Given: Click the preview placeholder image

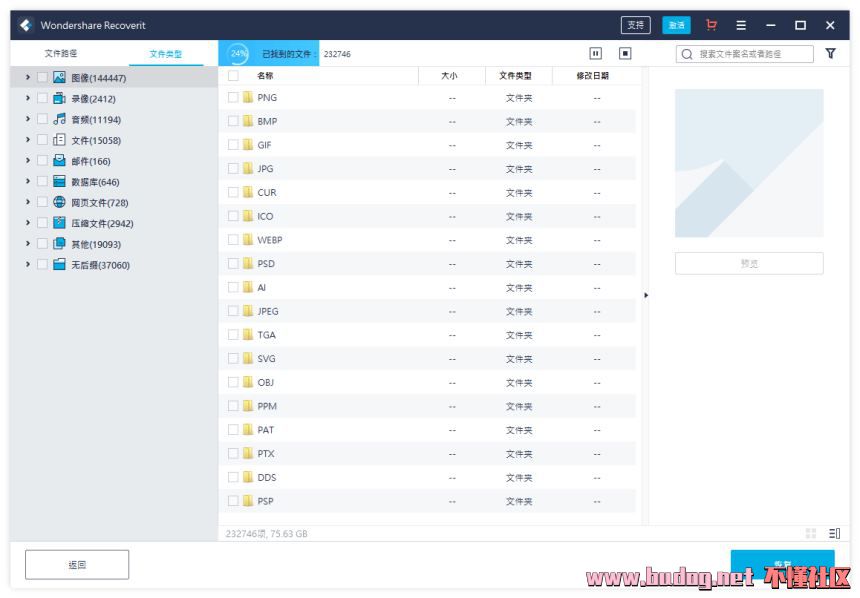Looking at the screenshot, I should coord(749,163).
